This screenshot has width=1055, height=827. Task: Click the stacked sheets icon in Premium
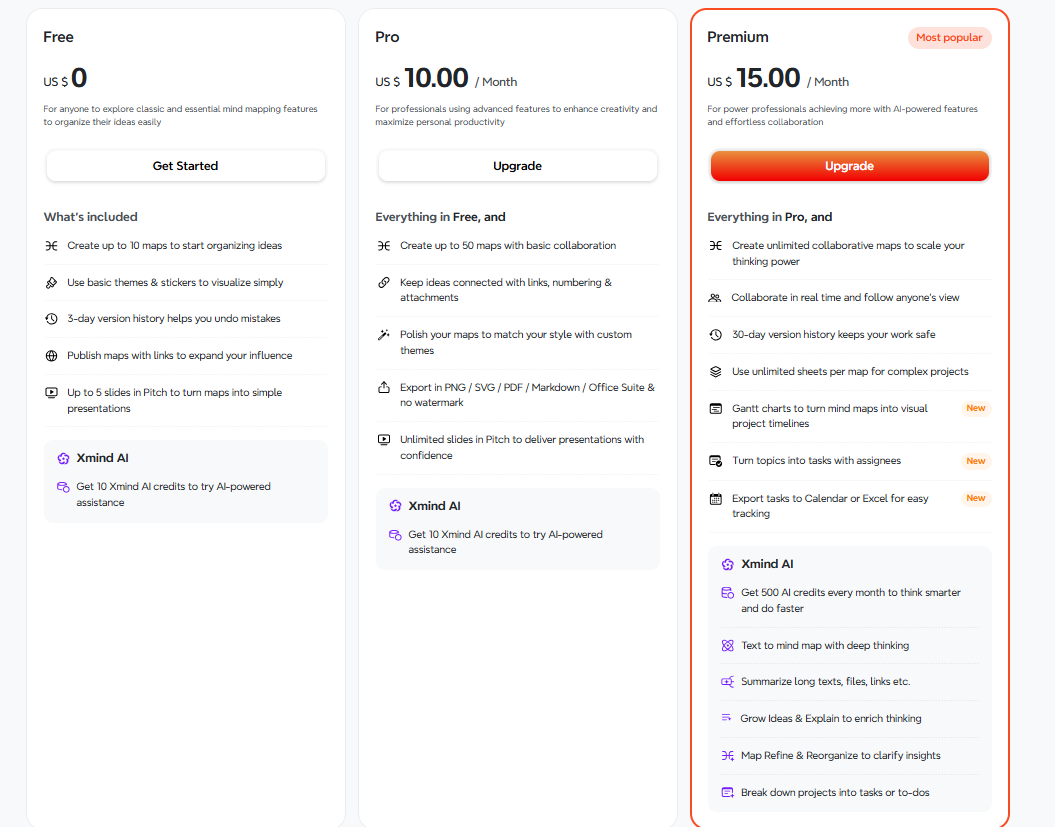point(716,372)
